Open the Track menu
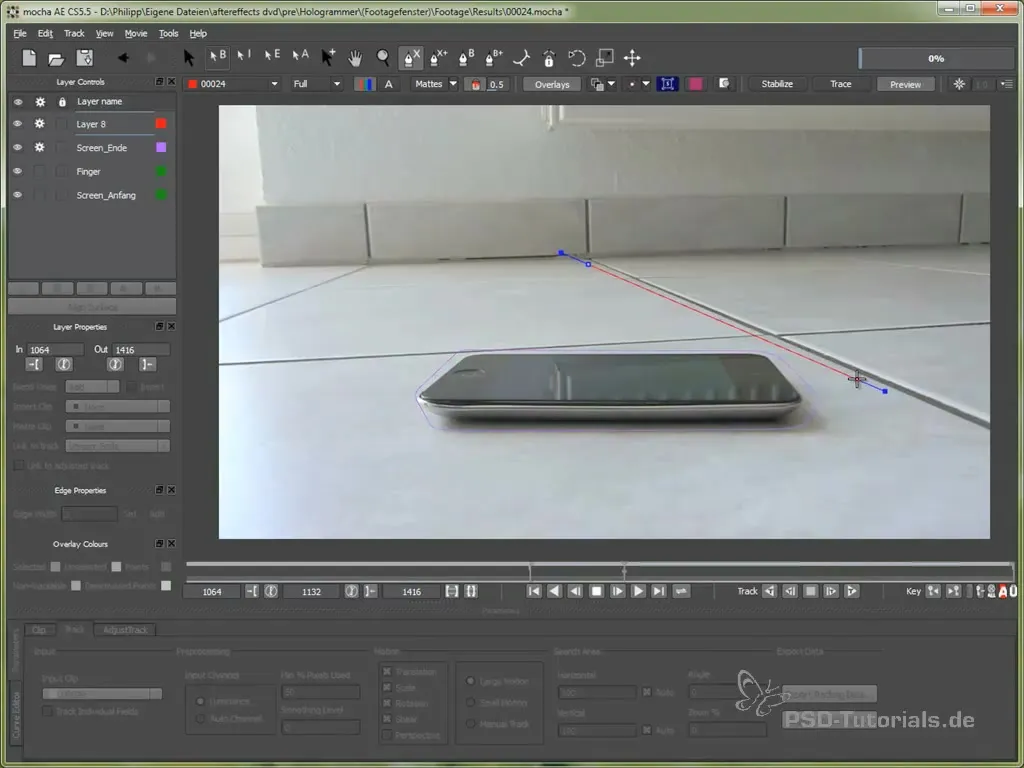The image size is (1024, 768). click(x=74, y=33)
